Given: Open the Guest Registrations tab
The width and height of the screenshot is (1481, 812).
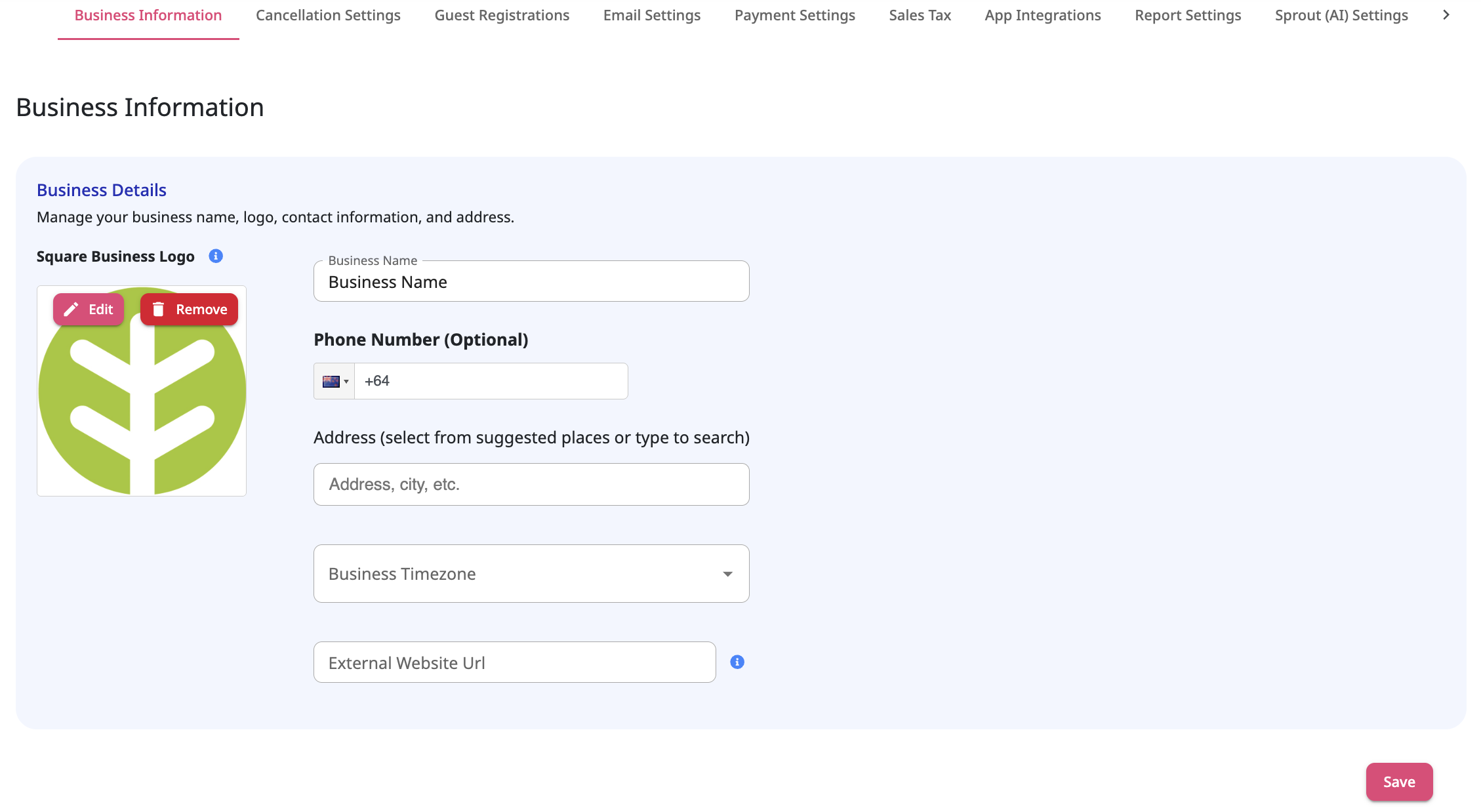Looking at the screenshot, I should tap(502, 16).
